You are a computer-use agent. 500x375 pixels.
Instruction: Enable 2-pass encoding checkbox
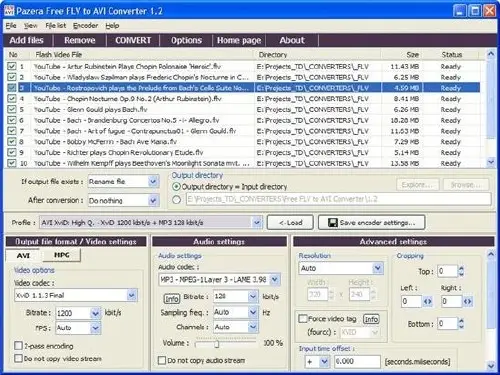pos(19,346)
